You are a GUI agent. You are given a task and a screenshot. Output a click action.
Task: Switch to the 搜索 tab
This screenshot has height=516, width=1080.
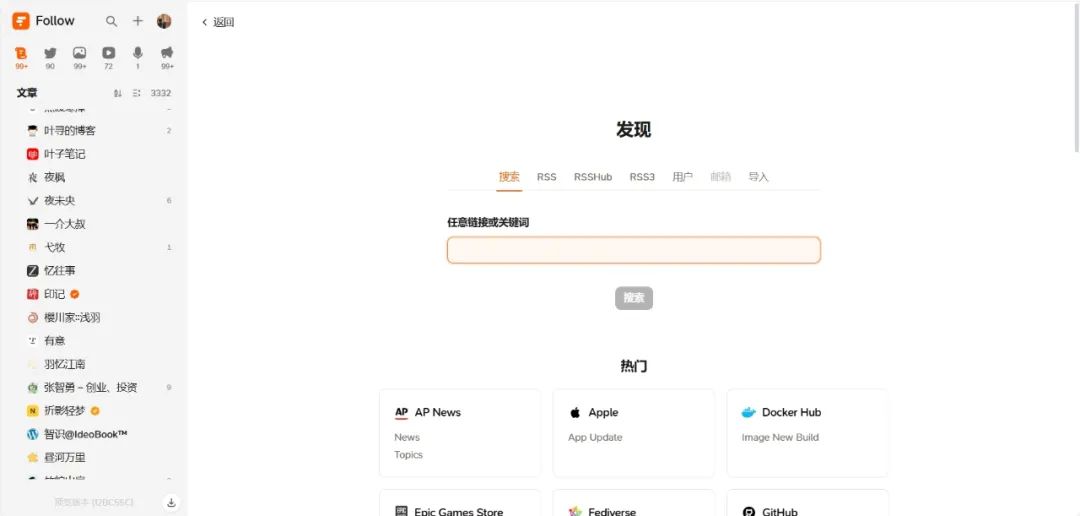click(x=510, y=177)
